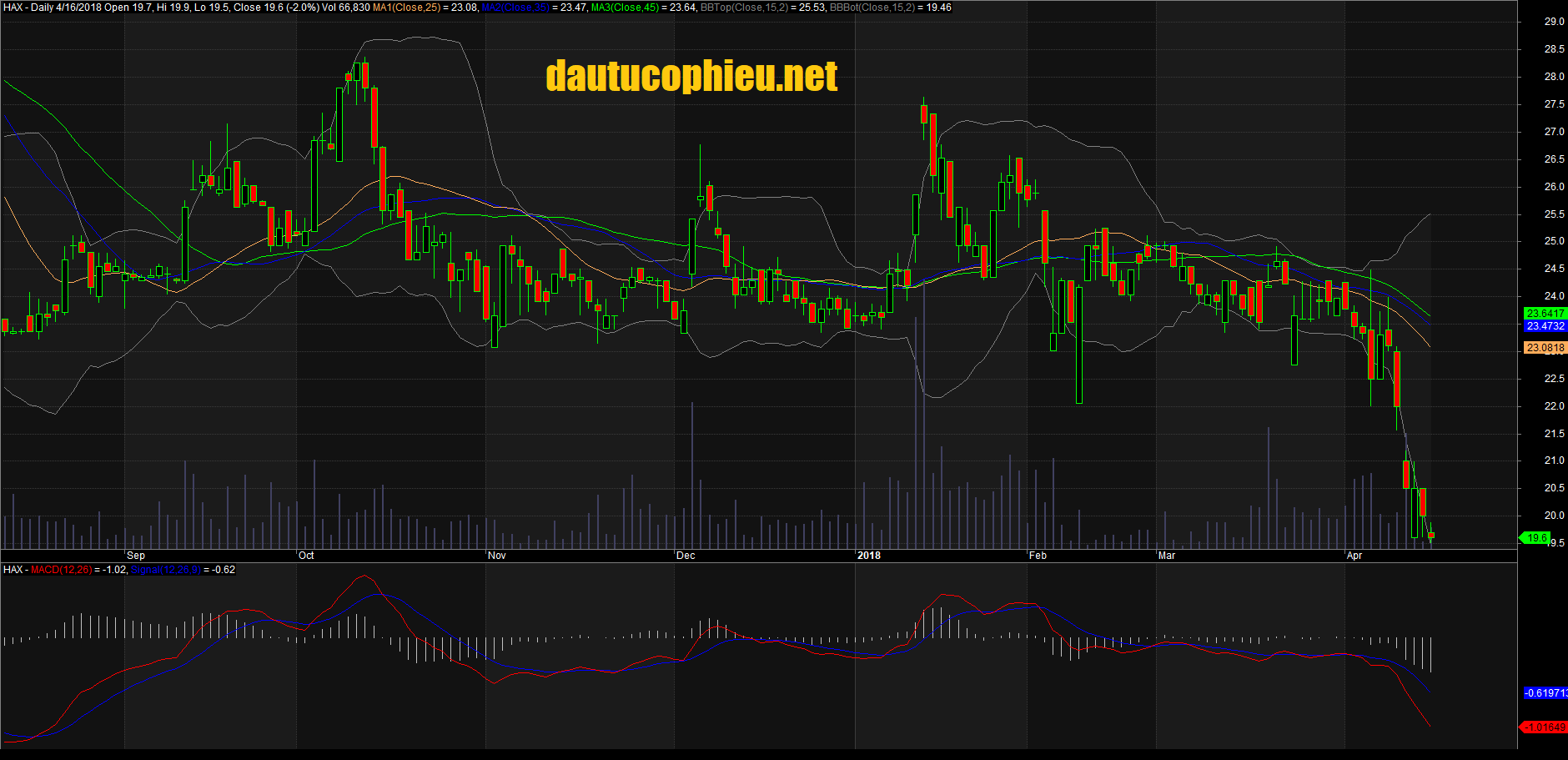This screenshot has width=1568, height=760.
Task: Click the Mar label on time axis
Action: pyautogui.click(x=1167, y=556)
